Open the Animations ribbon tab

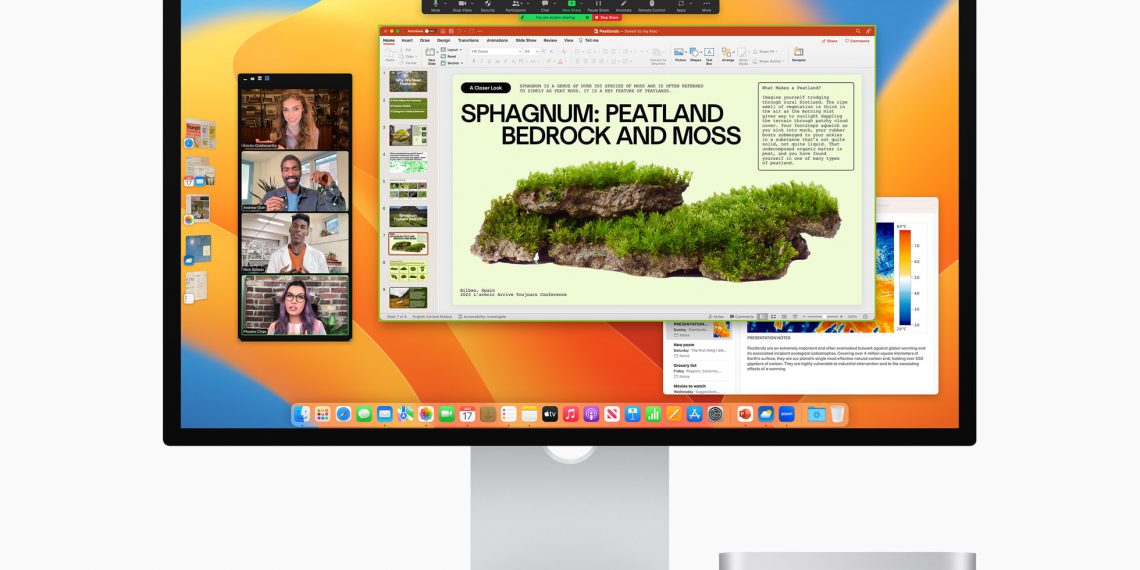click(x=497, y=41)
